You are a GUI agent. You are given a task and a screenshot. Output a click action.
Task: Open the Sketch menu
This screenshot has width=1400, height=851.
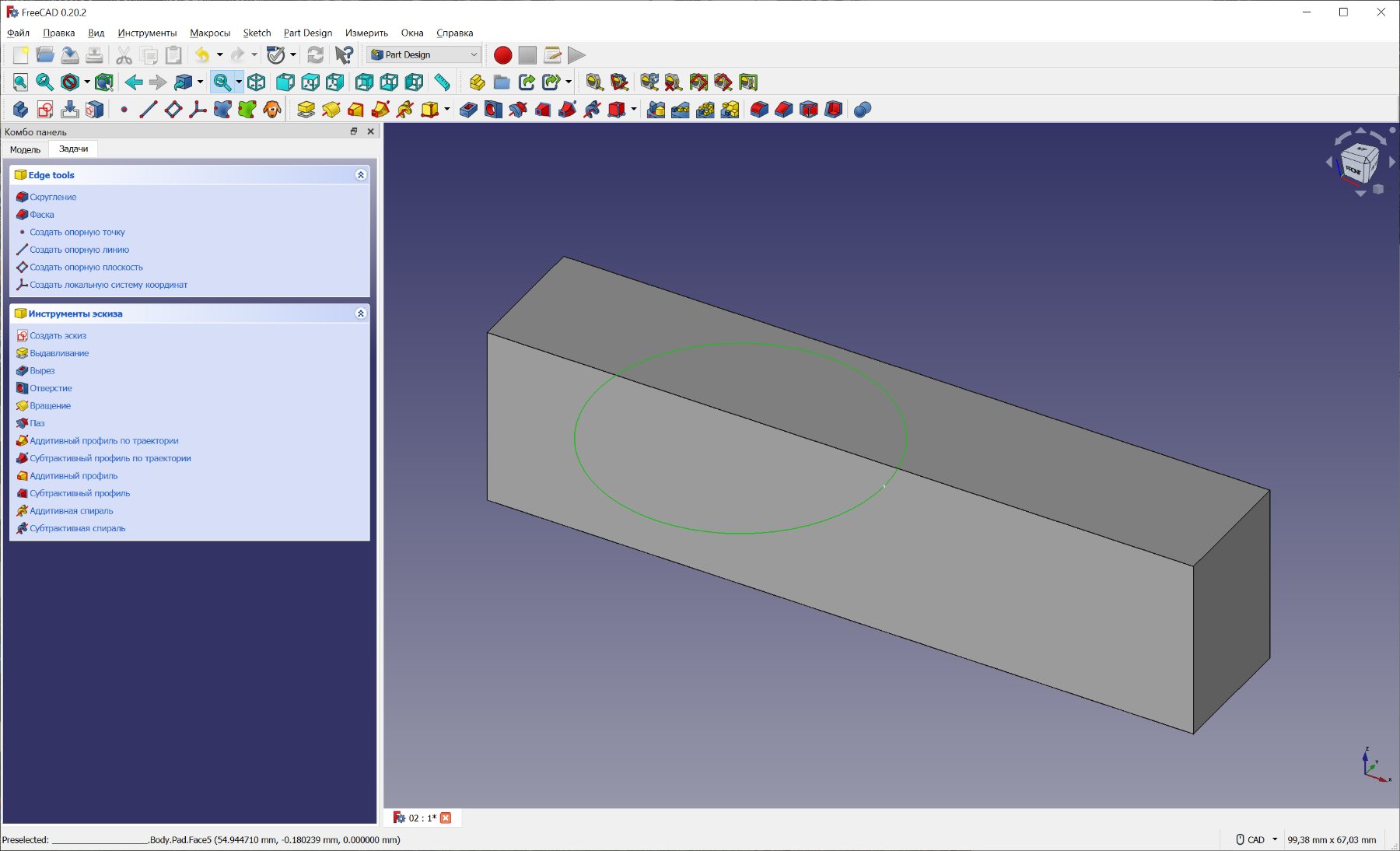click(x=257, y=33)
